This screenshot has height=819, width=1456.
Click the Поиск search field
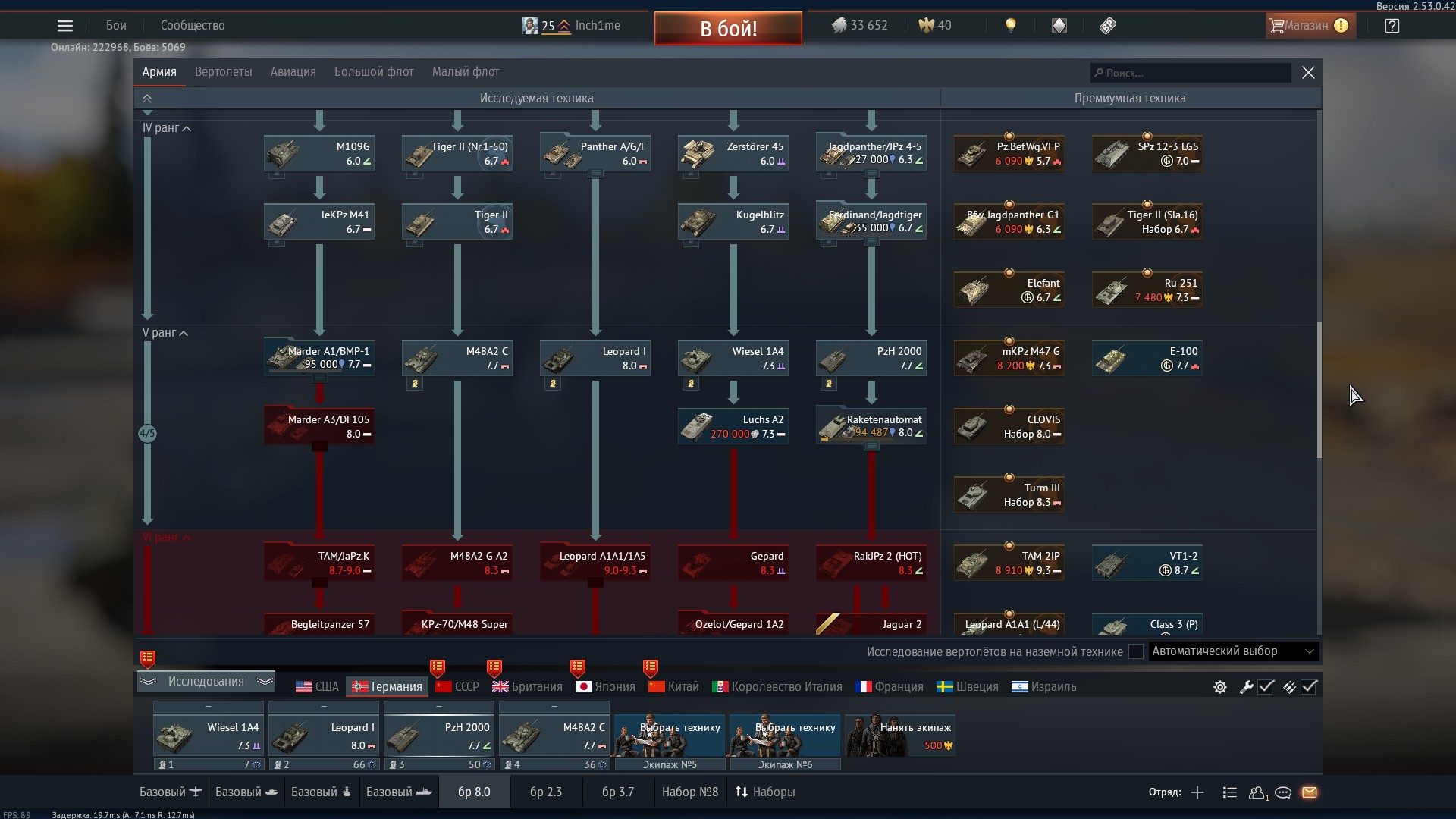pyautogui.click(x=1191, y=73)
